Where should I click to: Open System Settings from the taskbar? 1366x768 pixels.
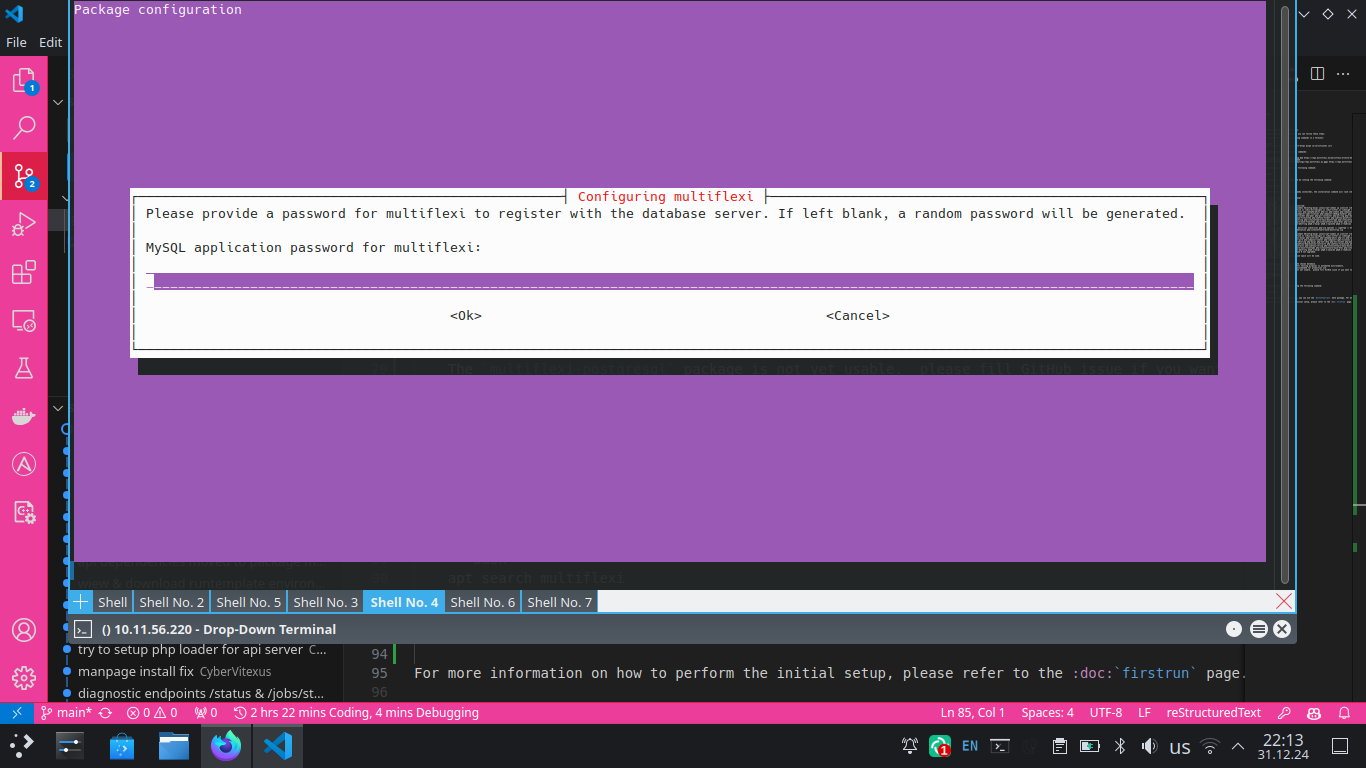(x=70, y=746)
